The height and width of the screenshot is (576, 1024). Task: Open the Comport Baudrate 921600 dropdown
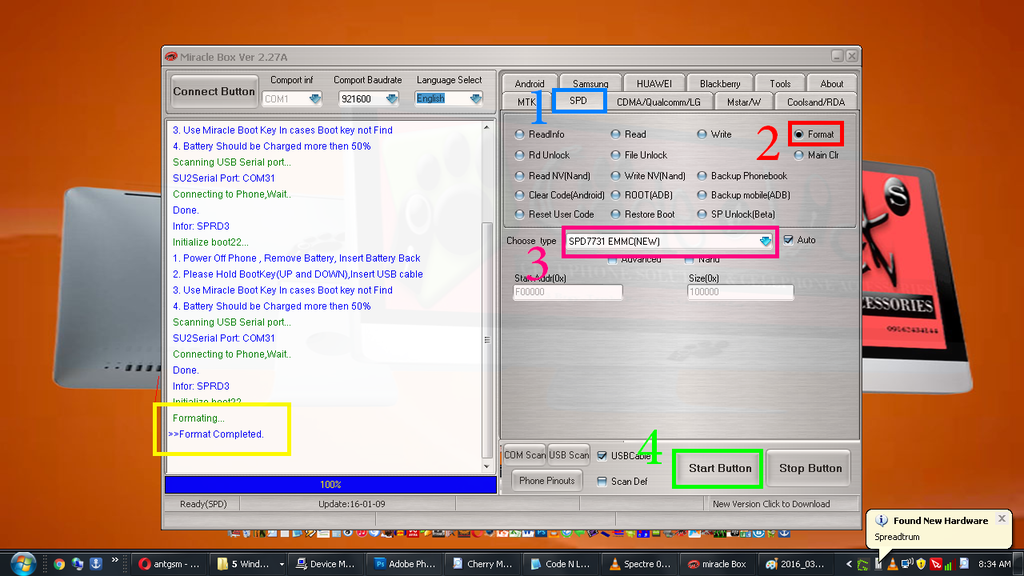[391, 99]
